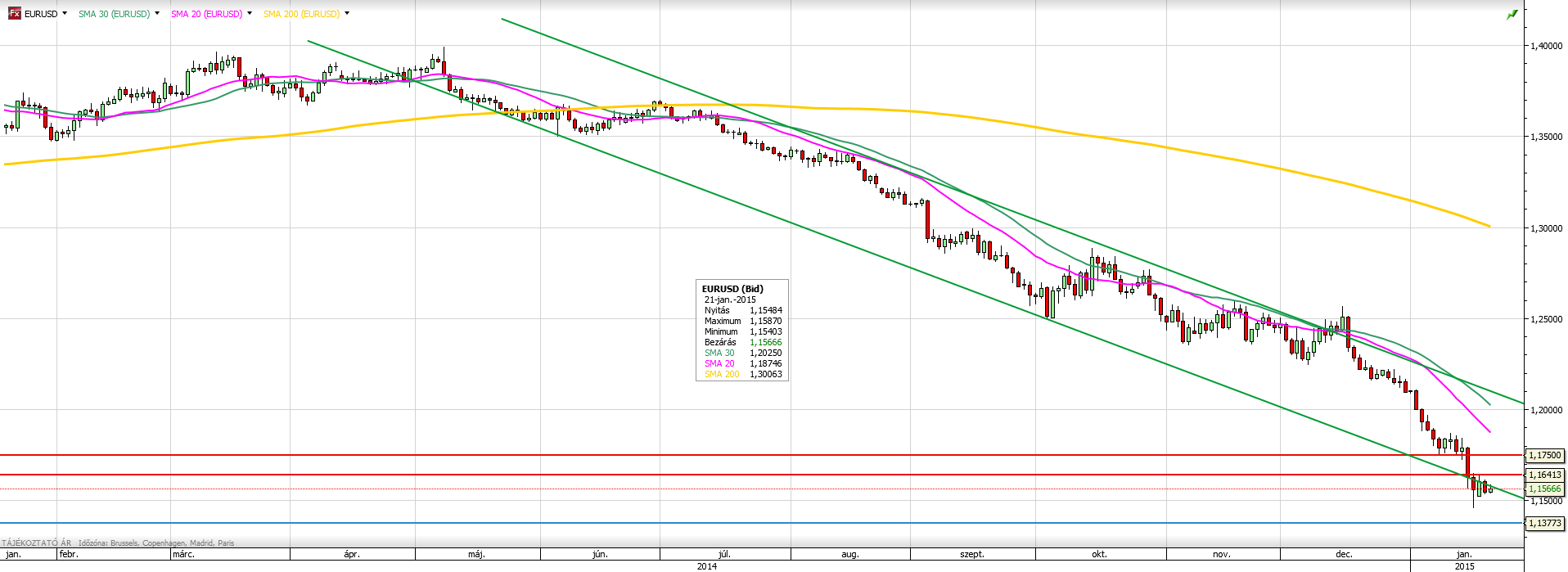Expand the SMA 200 (EURUSD) dropdown arrow
Image resolution: width=1568 pixels, height=572 pixels.
(x=347, y=14)
